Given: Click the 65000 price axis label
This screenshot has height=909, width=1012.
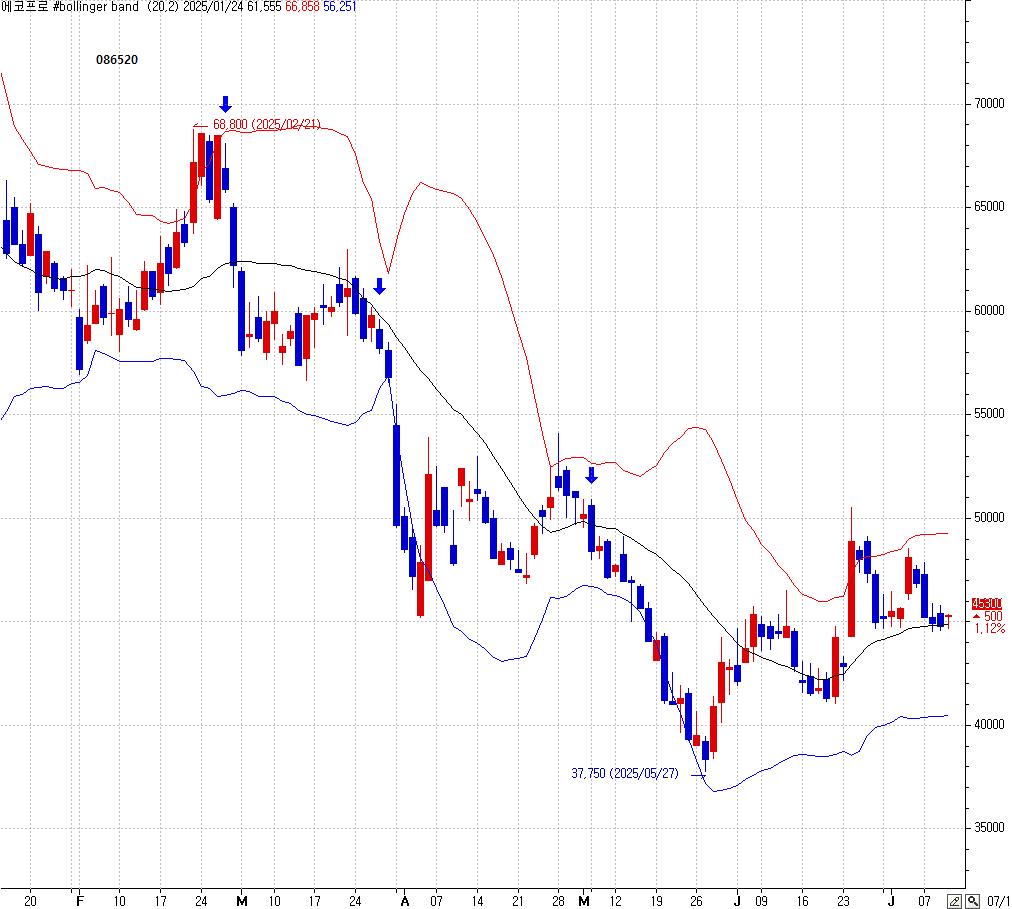Looking at the screenshot, I should click(989, 207).
